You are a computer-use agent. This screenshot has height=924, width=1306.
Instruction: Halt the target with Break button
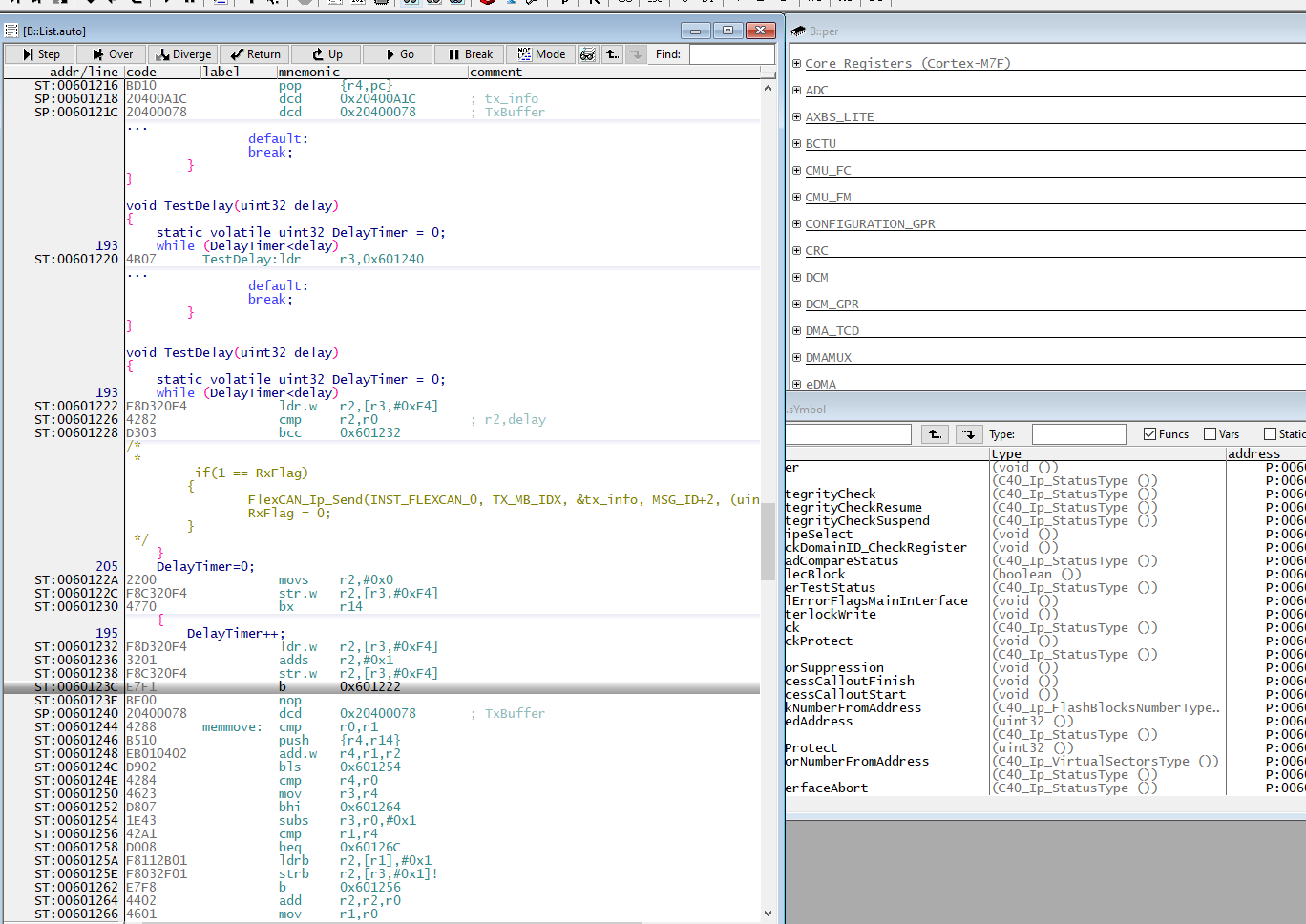click(470, 54)
